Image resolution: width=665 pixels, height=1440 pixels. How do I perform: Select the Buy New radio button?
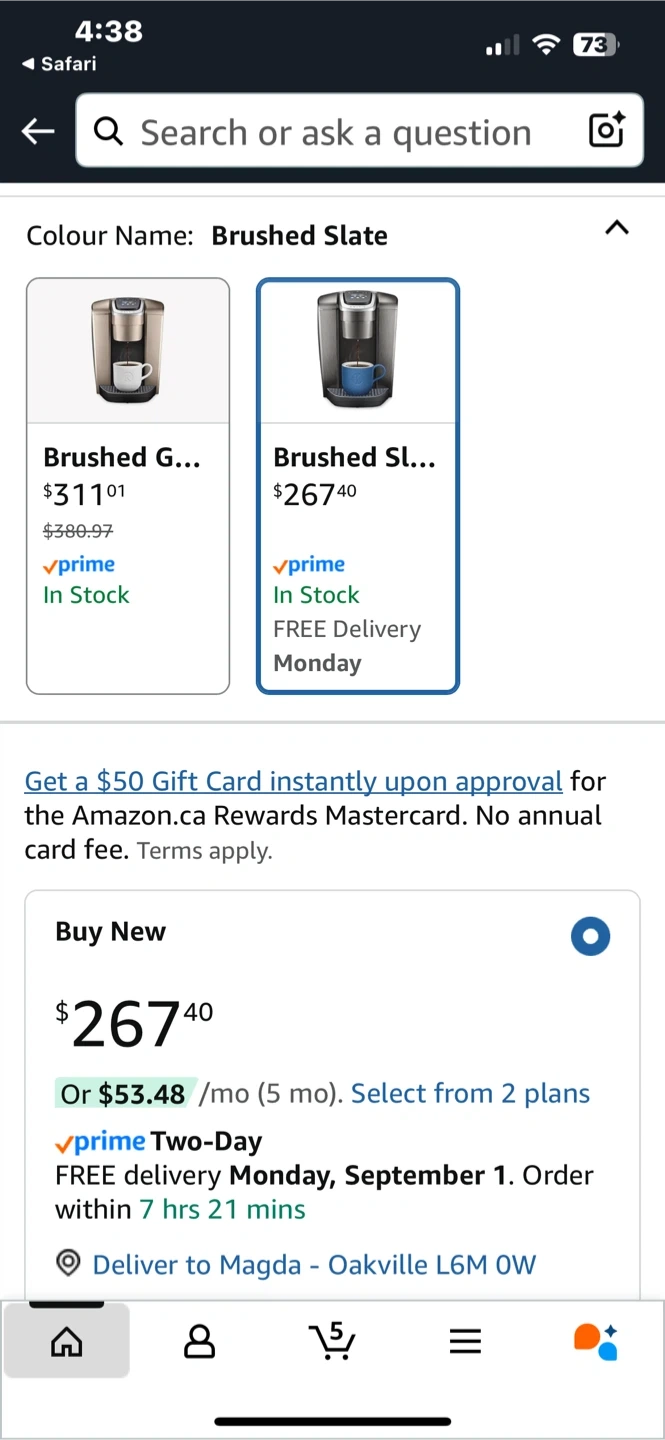pyautogui.click(x=590, y=937)
